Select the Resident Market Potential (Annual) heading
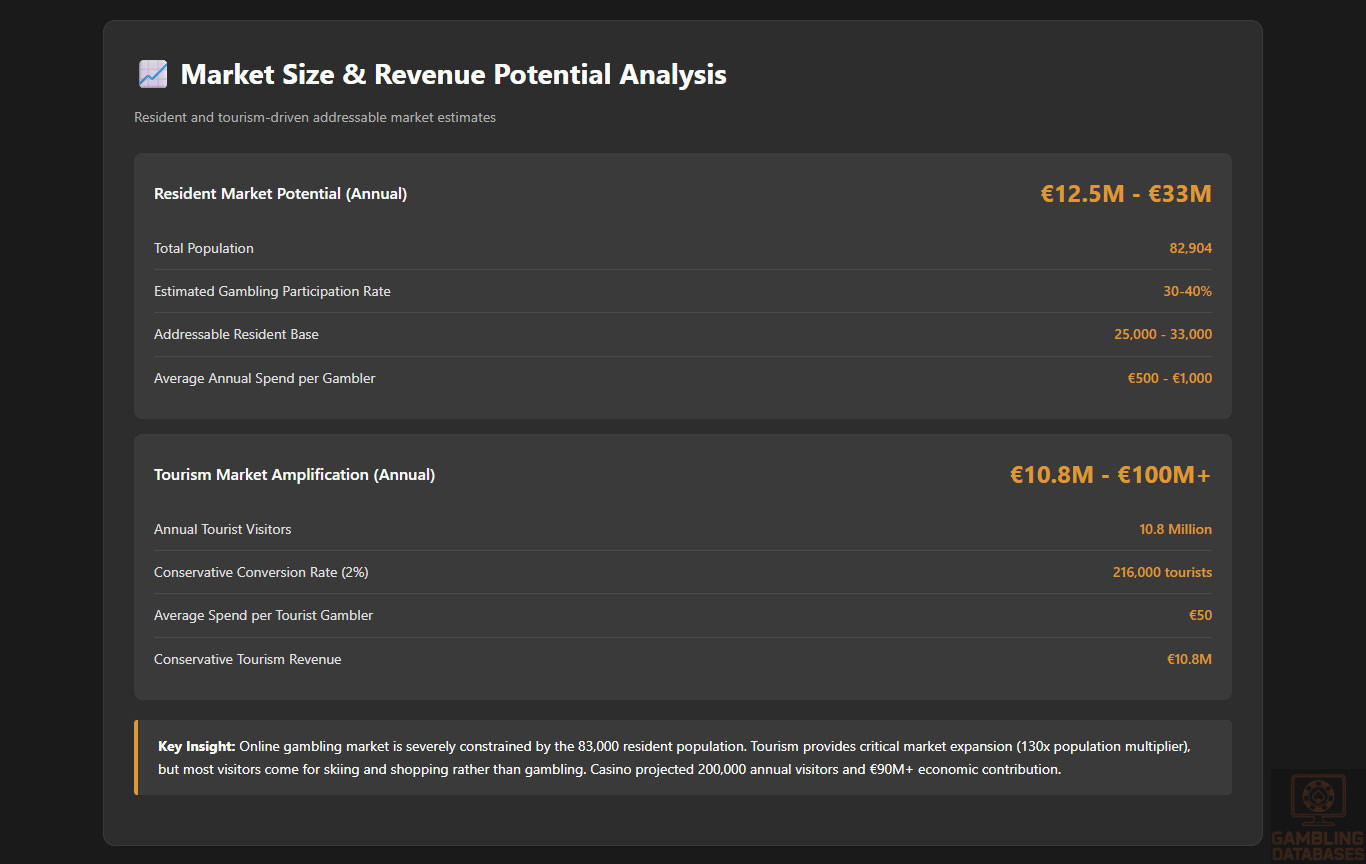This screenshot has height=864, width=1366. pos(280,194)
